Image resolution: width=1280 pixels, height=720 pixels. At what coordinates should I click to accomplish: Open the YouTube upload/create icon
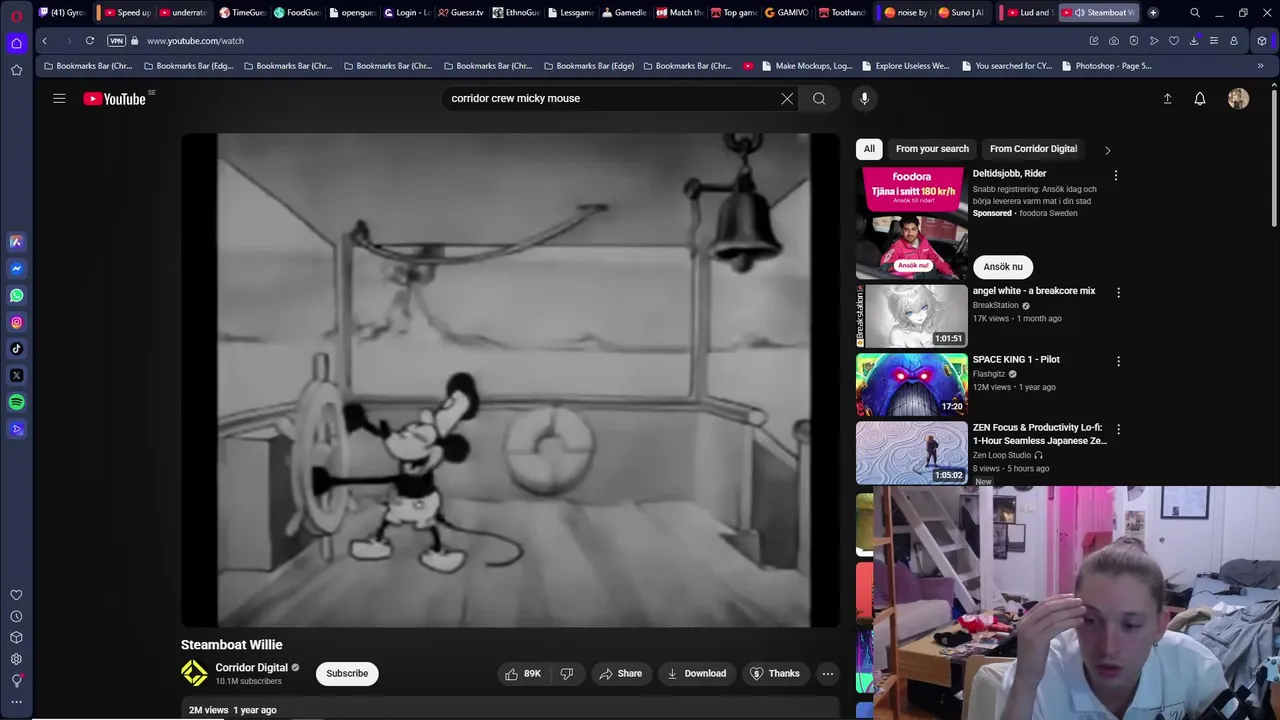[1167, 98]
